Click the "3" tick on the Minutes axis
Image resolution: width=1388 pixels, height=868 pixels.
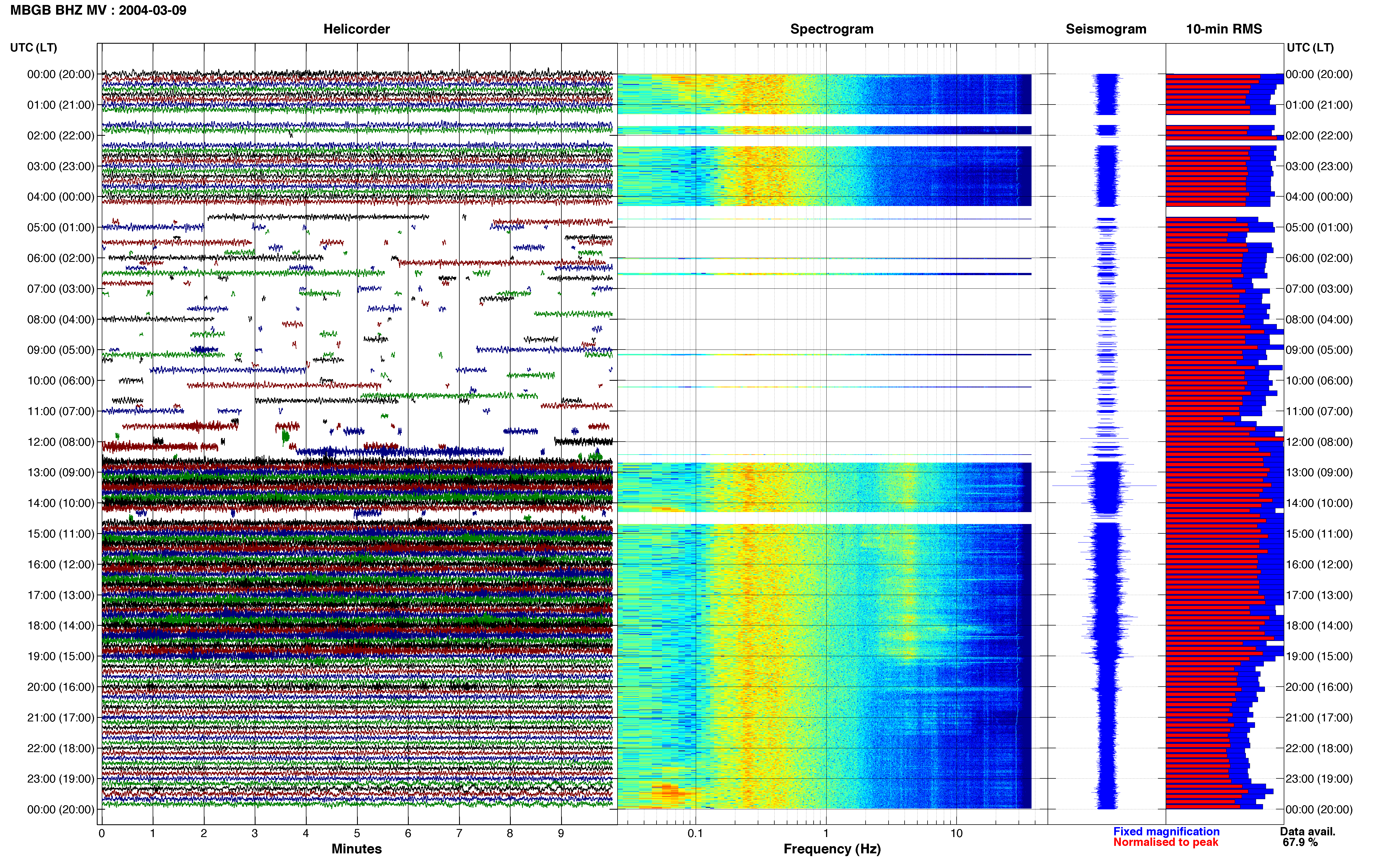(255, 833)
